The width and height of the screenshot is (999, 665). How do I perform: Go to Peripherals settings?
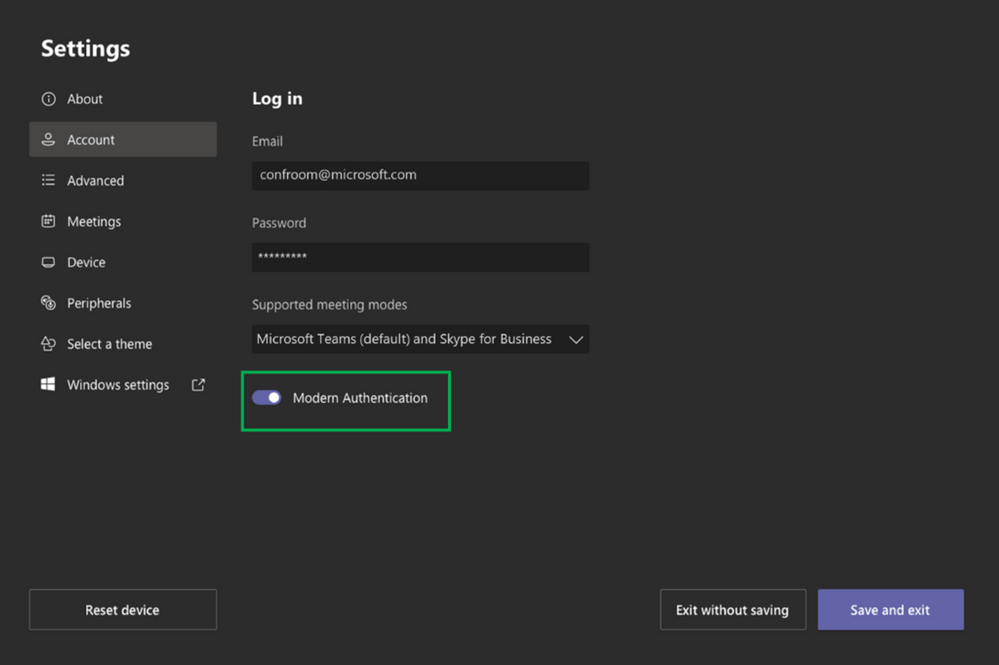tap(99, 303)
